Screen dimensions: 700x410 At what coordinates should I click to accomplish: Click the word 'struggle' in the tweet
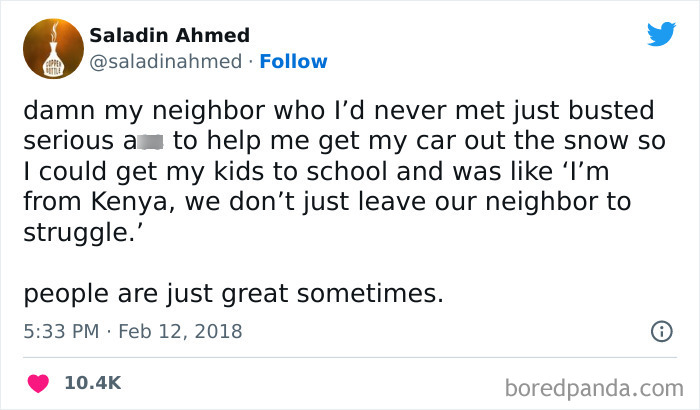point(73,231)
